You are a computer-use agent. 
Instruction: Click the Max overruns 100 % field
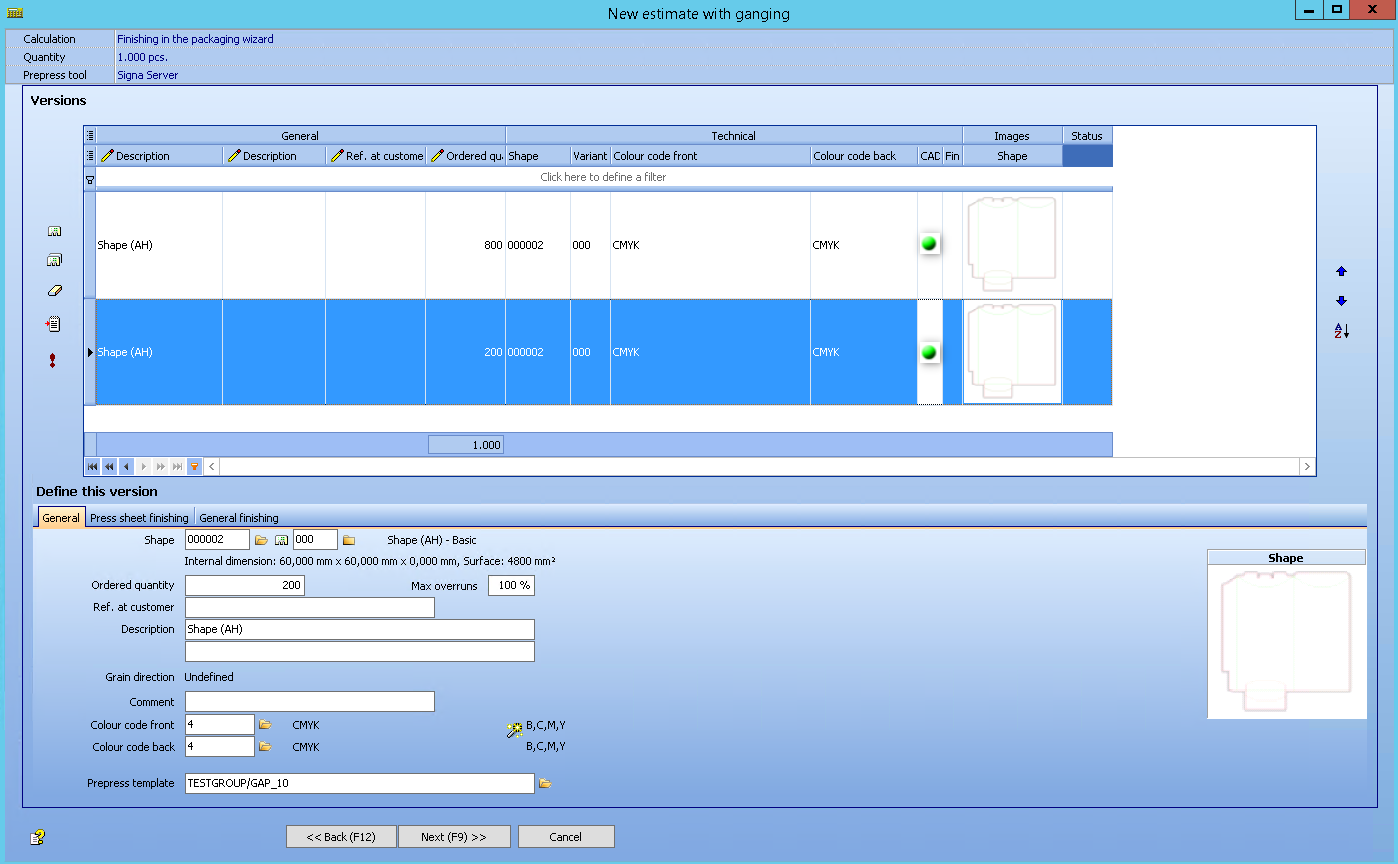[x=511, y=585]
